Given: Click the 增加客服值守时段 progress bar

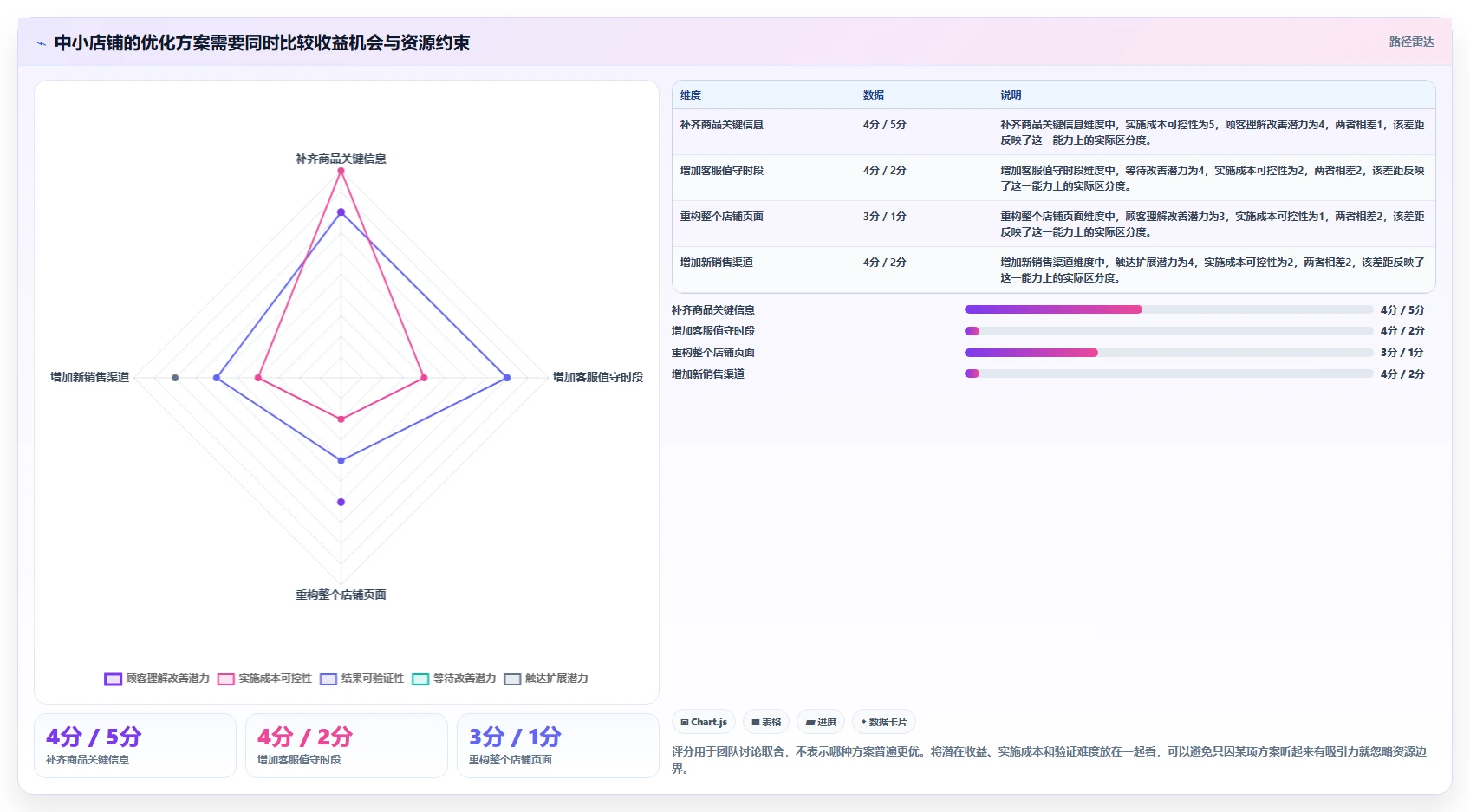Looking at the screenshot, I should (1169, 331).
